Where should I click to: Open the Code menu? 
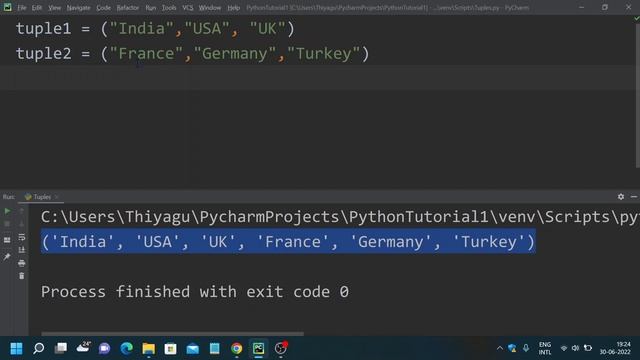click(x=103, y=8)
